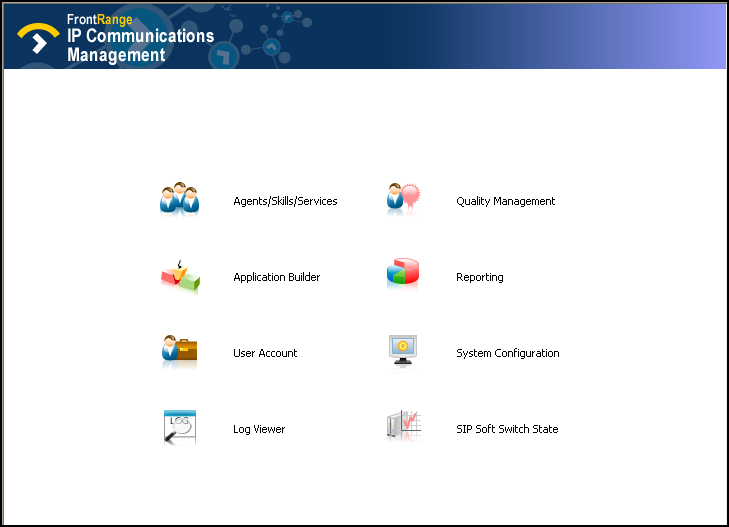The width and height of the screenshot is (729, 527).
Task: Open the Reporting text link
Action: (479, 277)
